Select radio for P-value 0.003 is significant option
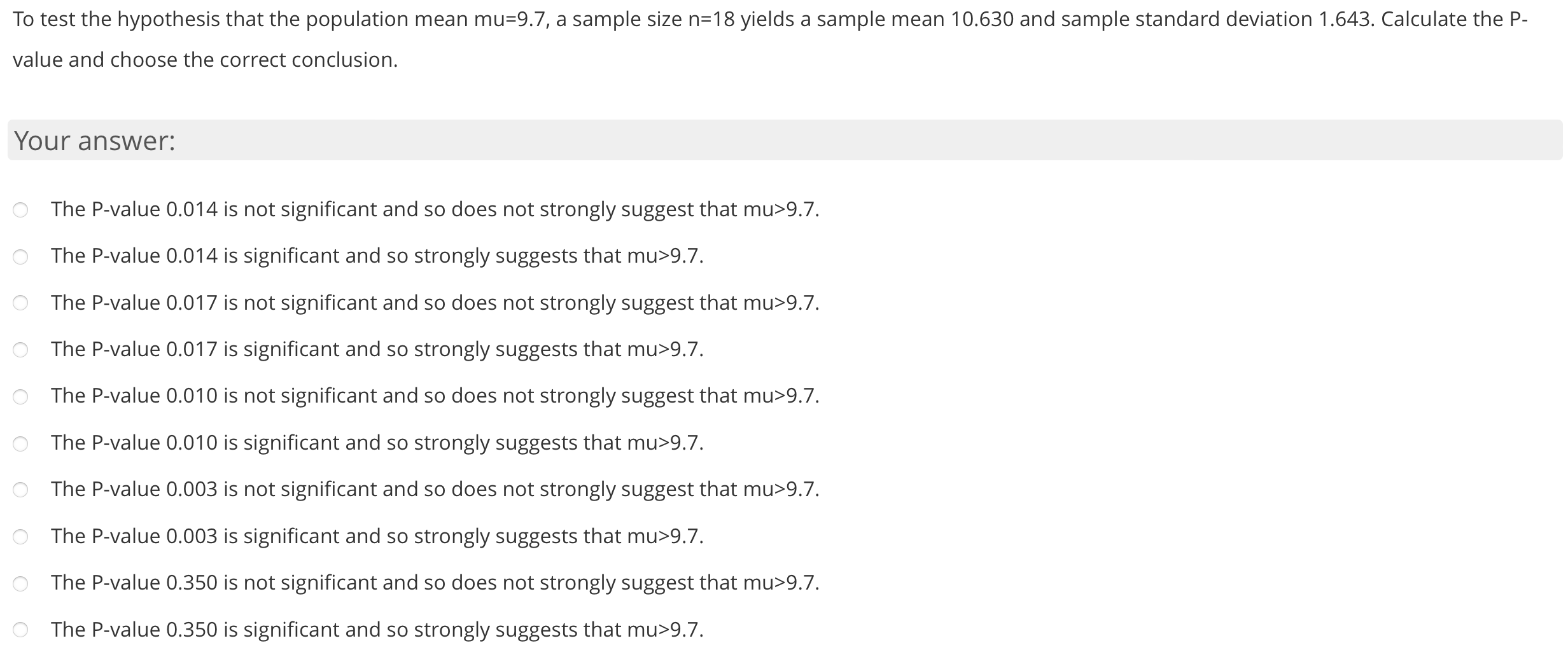This screenshot has width=1568, height=650. click(21, 536)
